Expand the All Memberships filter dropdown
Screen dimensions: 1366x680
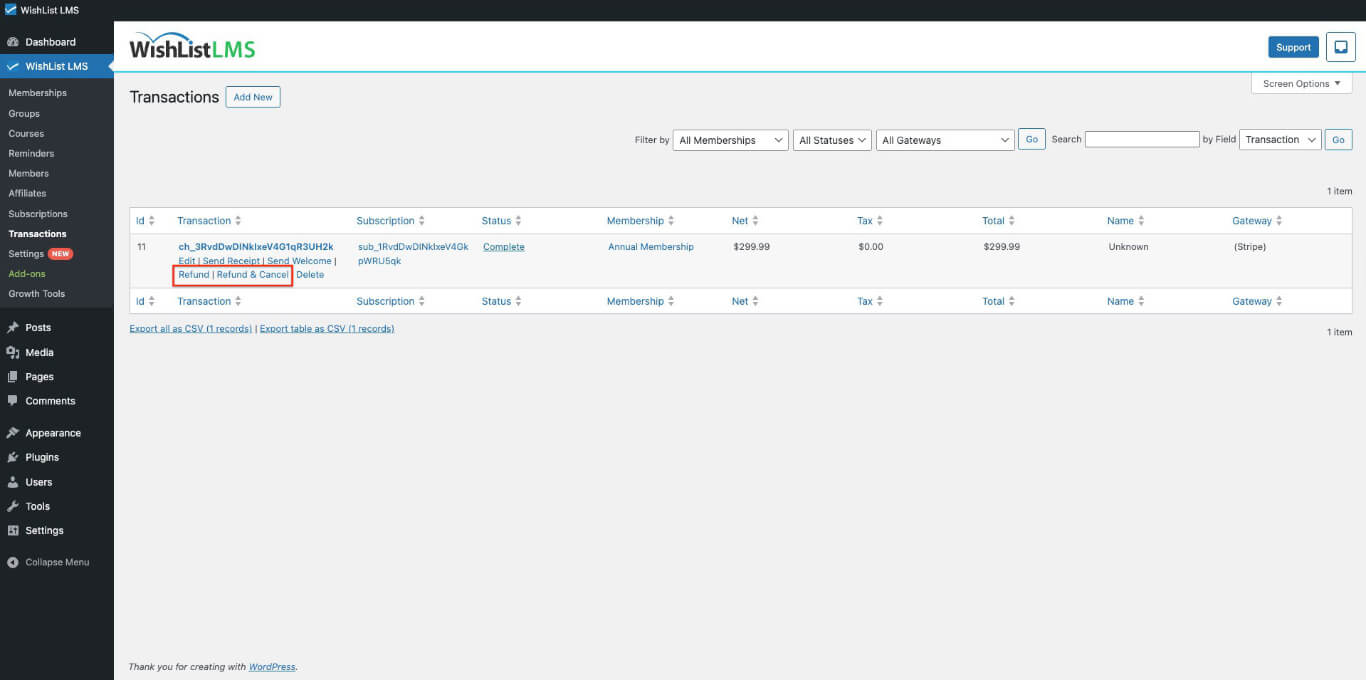click(x=731, y=140)
